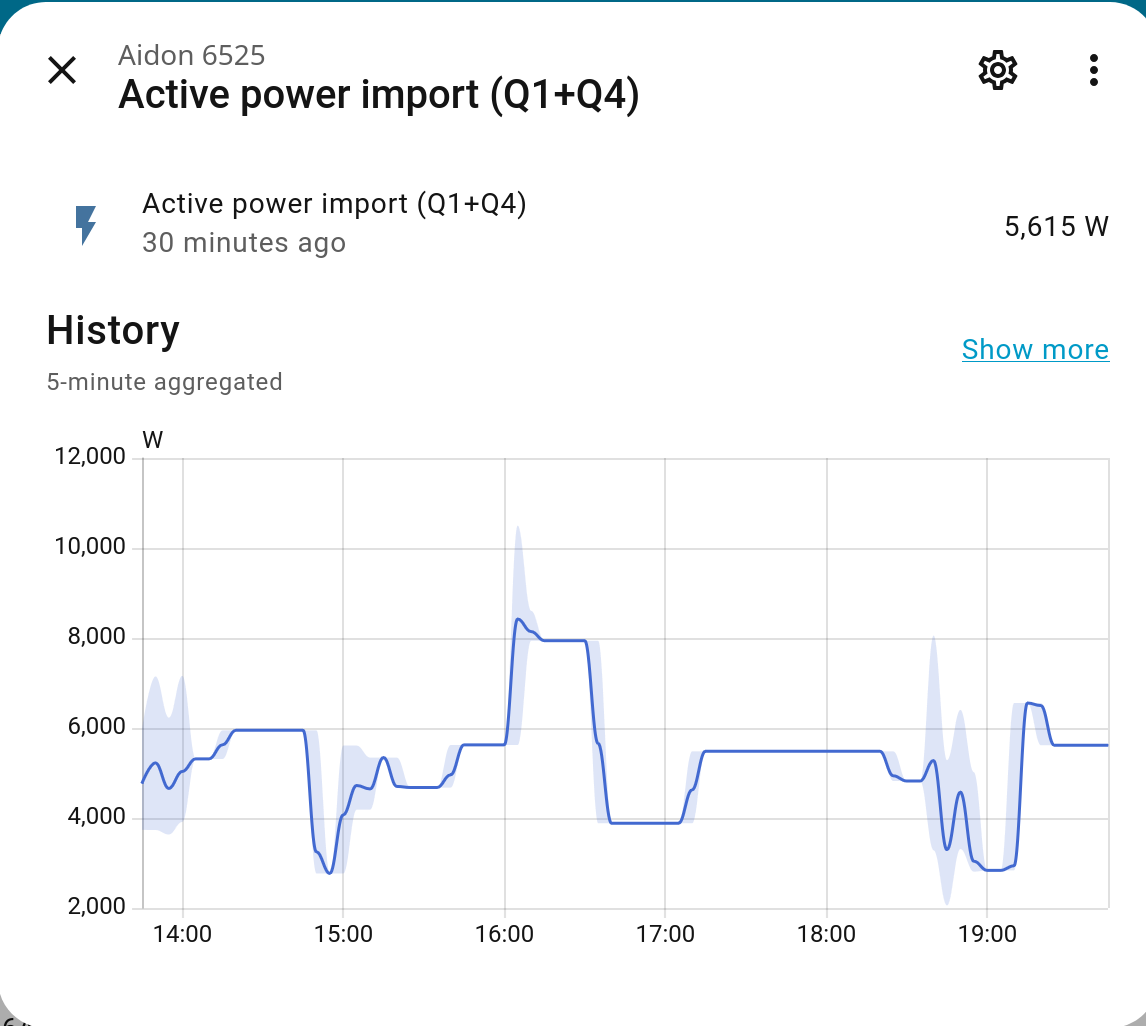Click the Show more history link
The width and height of the screenshot is (1146, 1026).
1035,349
